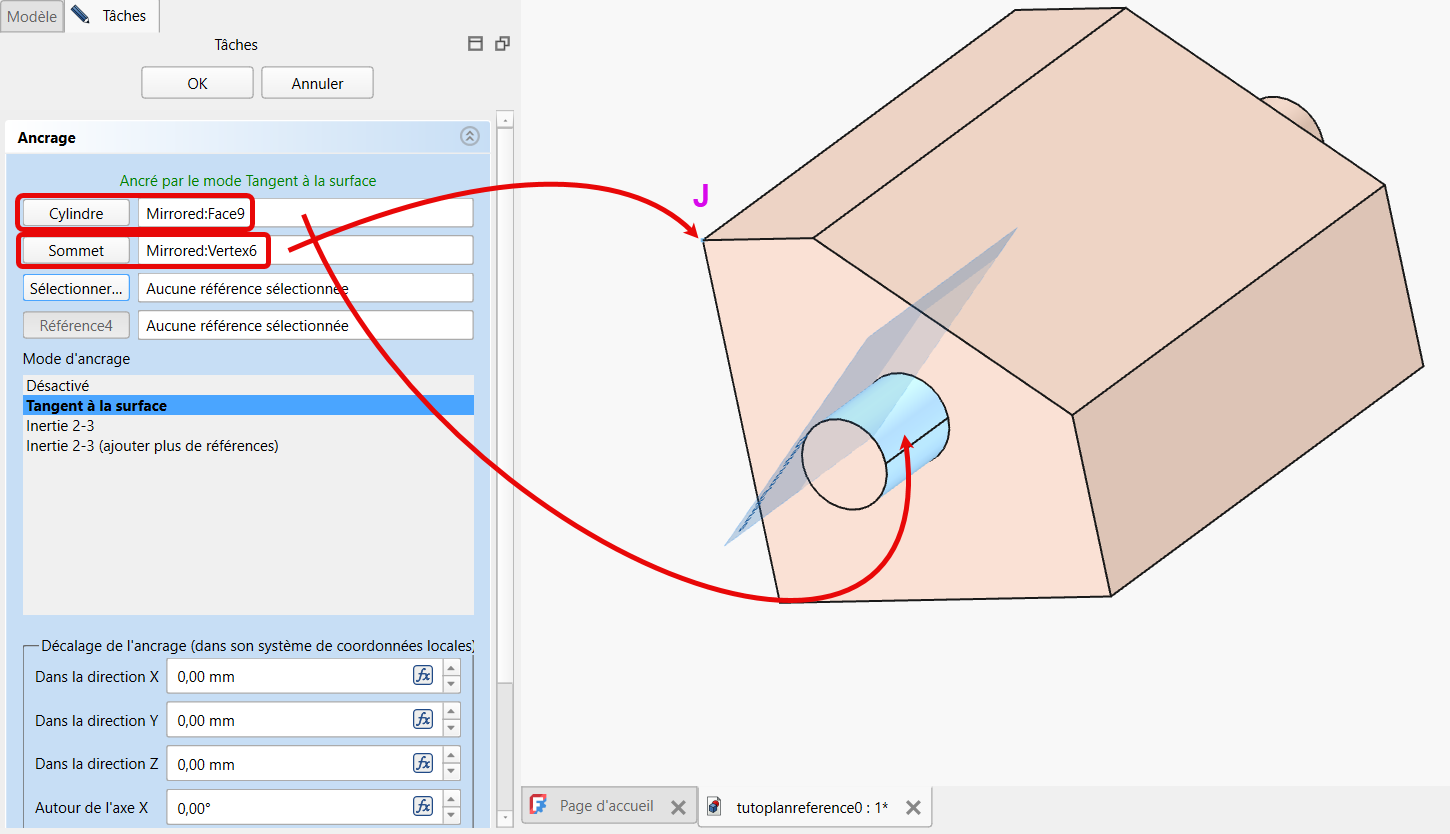Viewport: 1450px width, 834px height.
Task: Collapse the Ancrage panel with chevron icon
Action: [x=469, y=137]
